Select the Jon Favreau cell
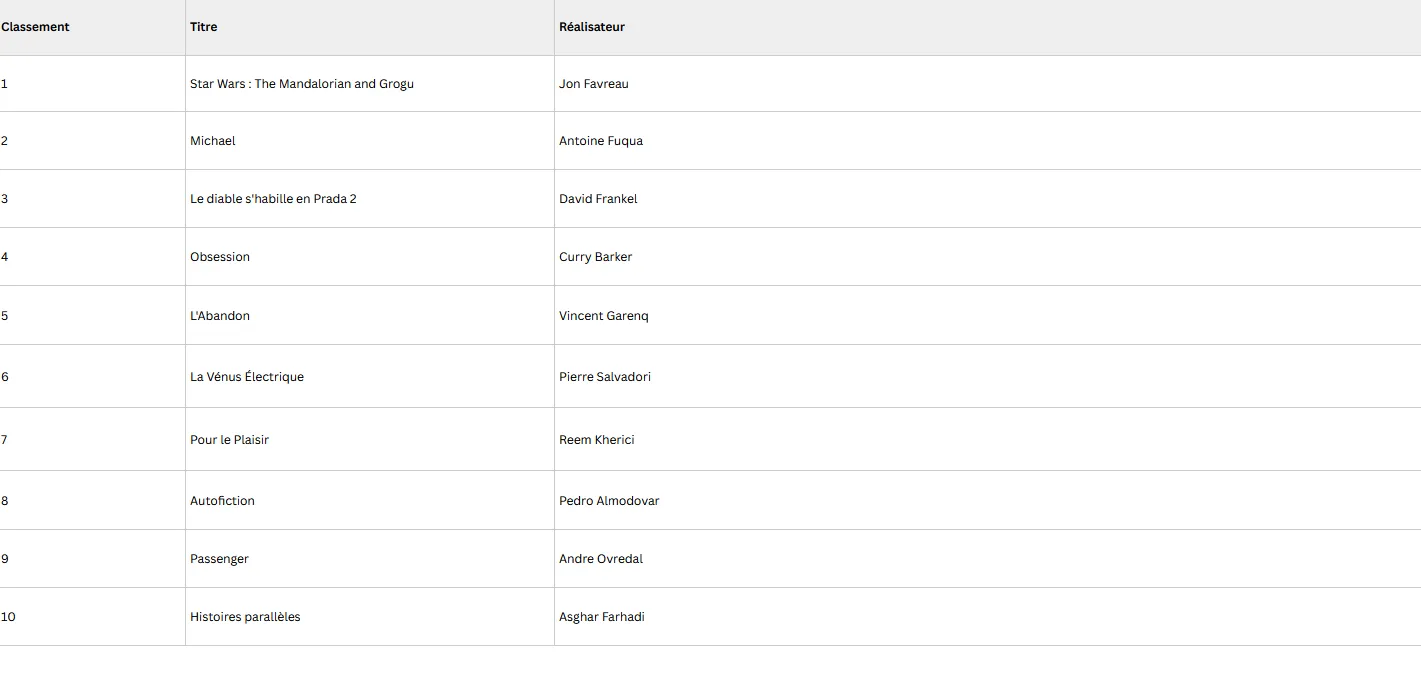Viewport: 1421px width, 687px height. click(988, 84)
